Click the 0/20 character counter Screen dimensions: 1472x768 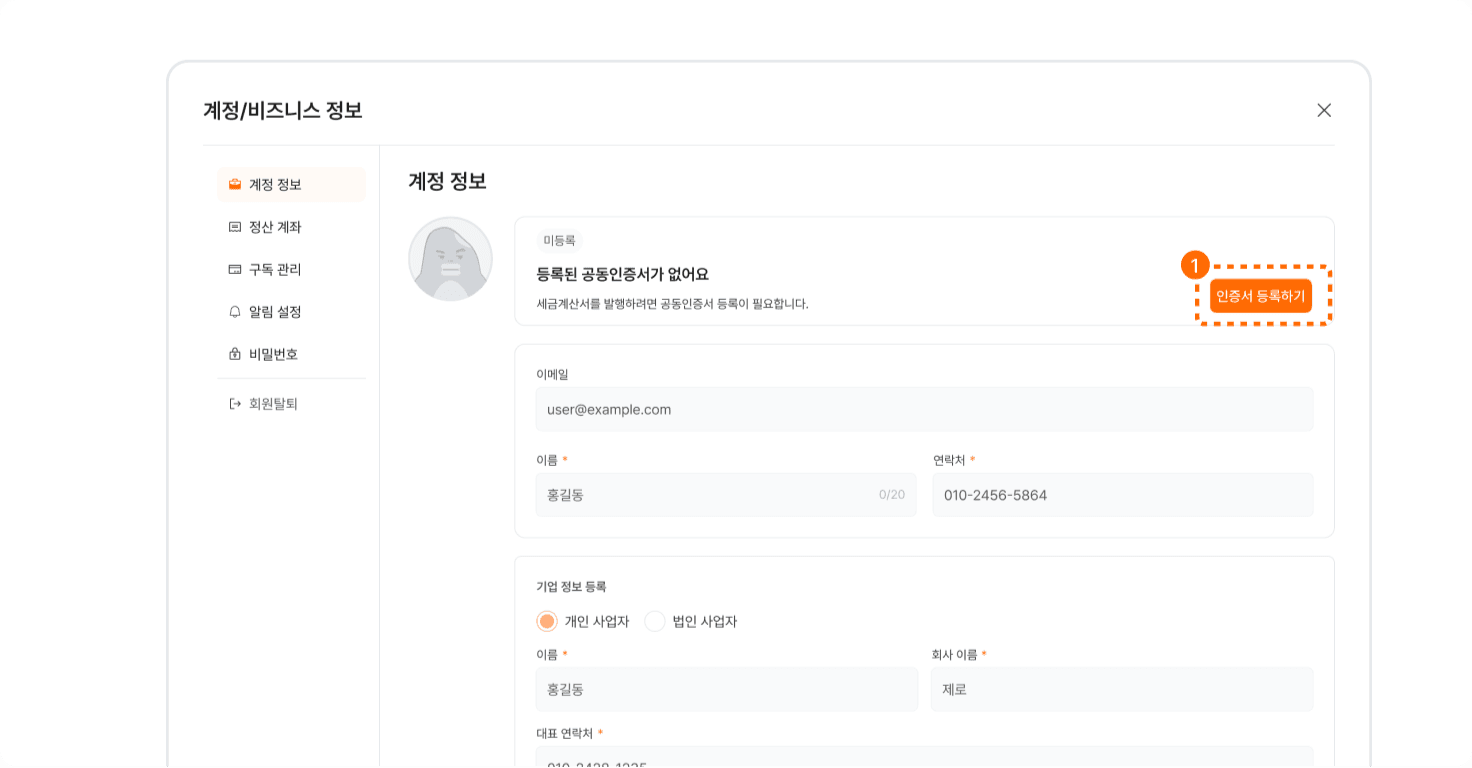892,495
